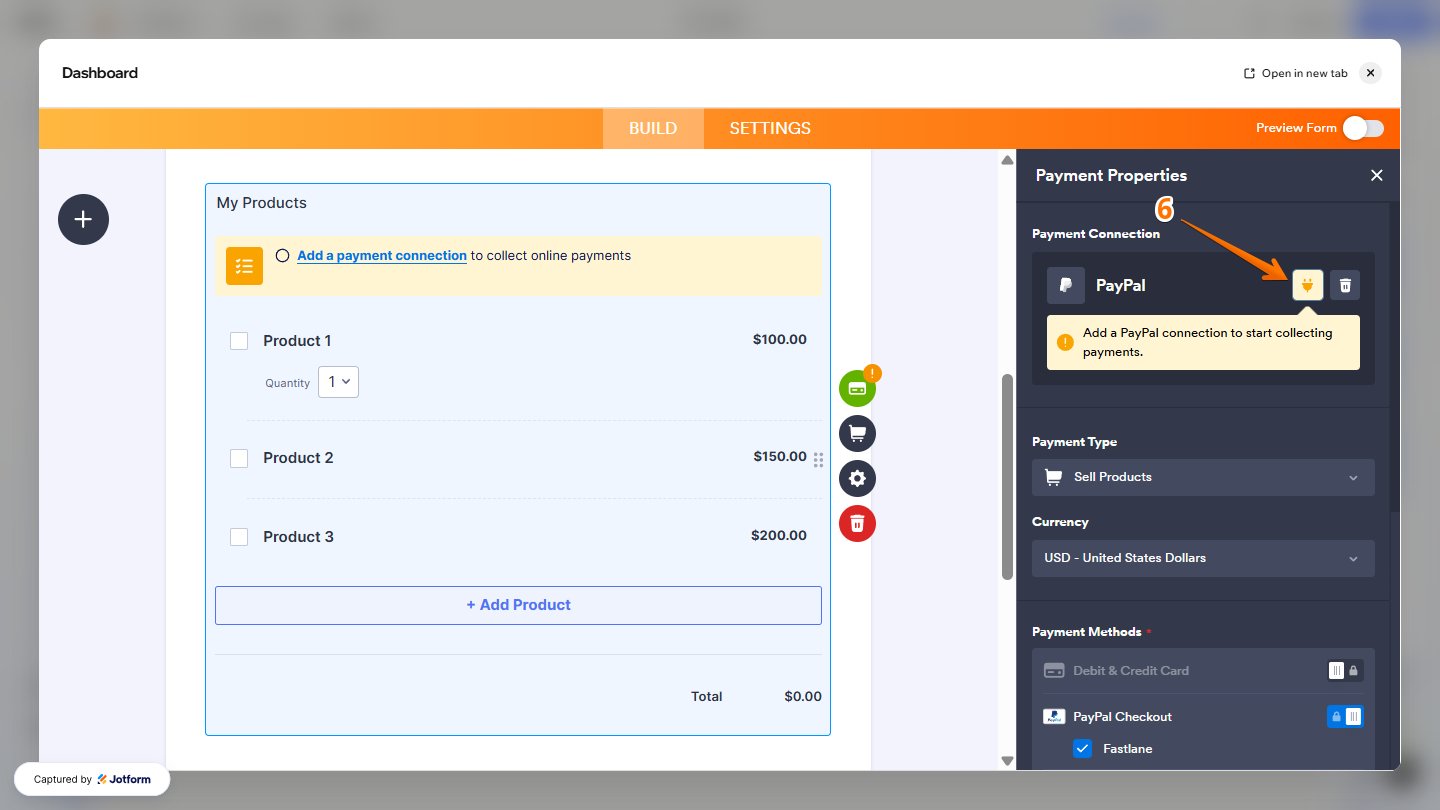Click the card icon beside Debit & Credit Card
Image resolution: width=1440 pixels, height=810 pixels.
(1054, 671)
